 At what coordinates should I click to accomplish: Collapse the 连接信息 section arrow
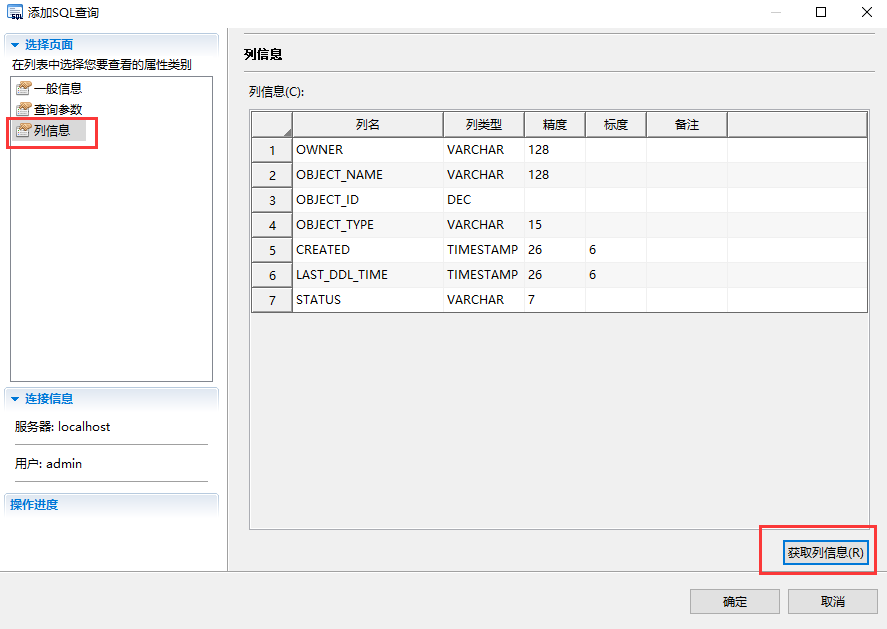(15, 399)
